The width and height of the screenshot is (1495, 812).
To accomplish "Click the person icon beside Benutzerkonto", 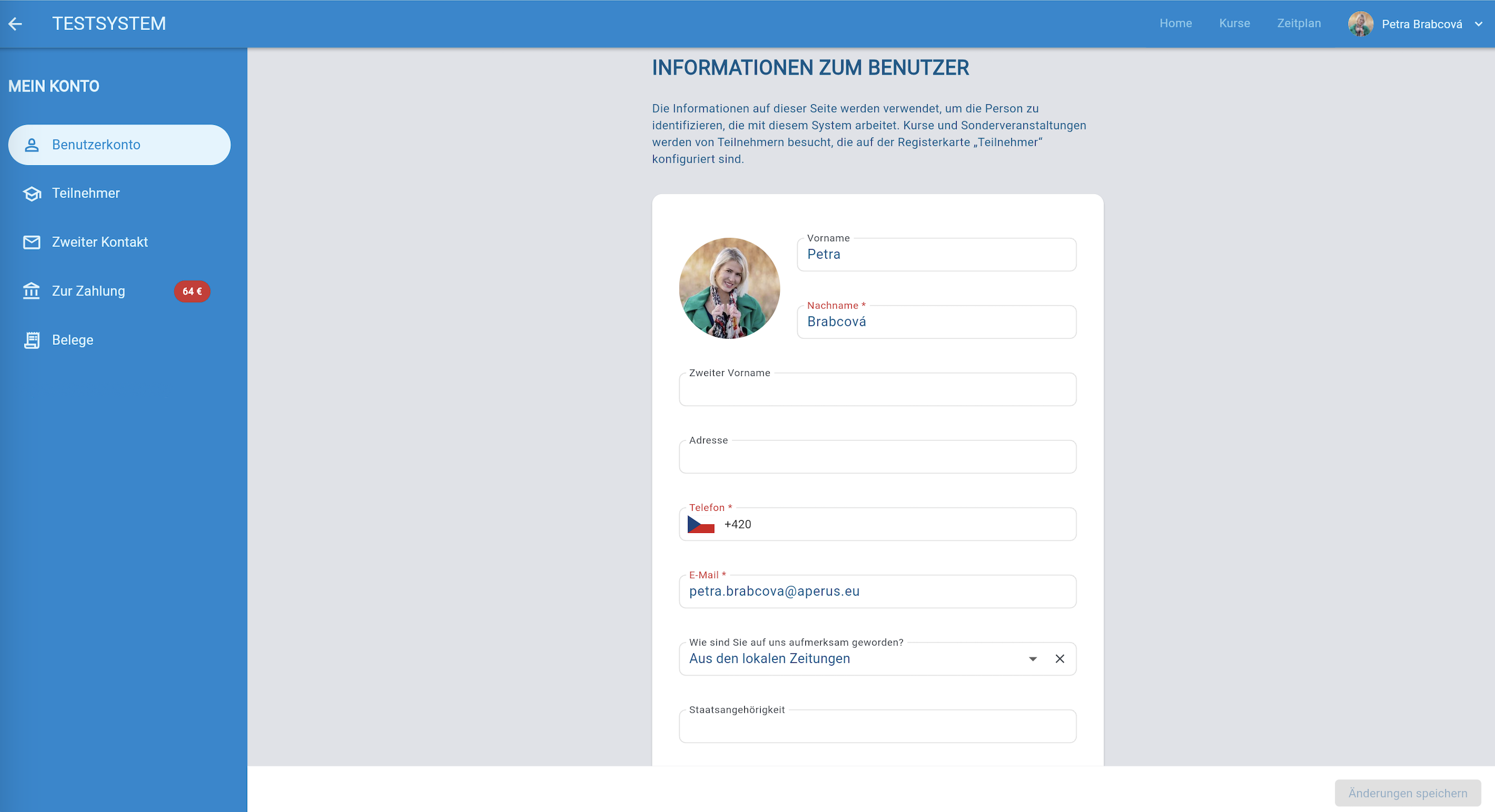I will click(x=32, y=145).
